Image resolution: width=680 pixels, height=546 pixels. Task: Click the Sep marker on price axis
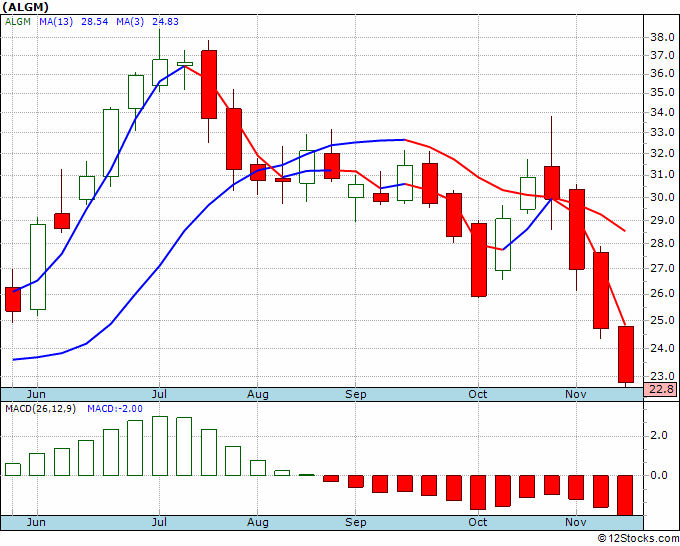pyautogui.click(x=356, y=394)
